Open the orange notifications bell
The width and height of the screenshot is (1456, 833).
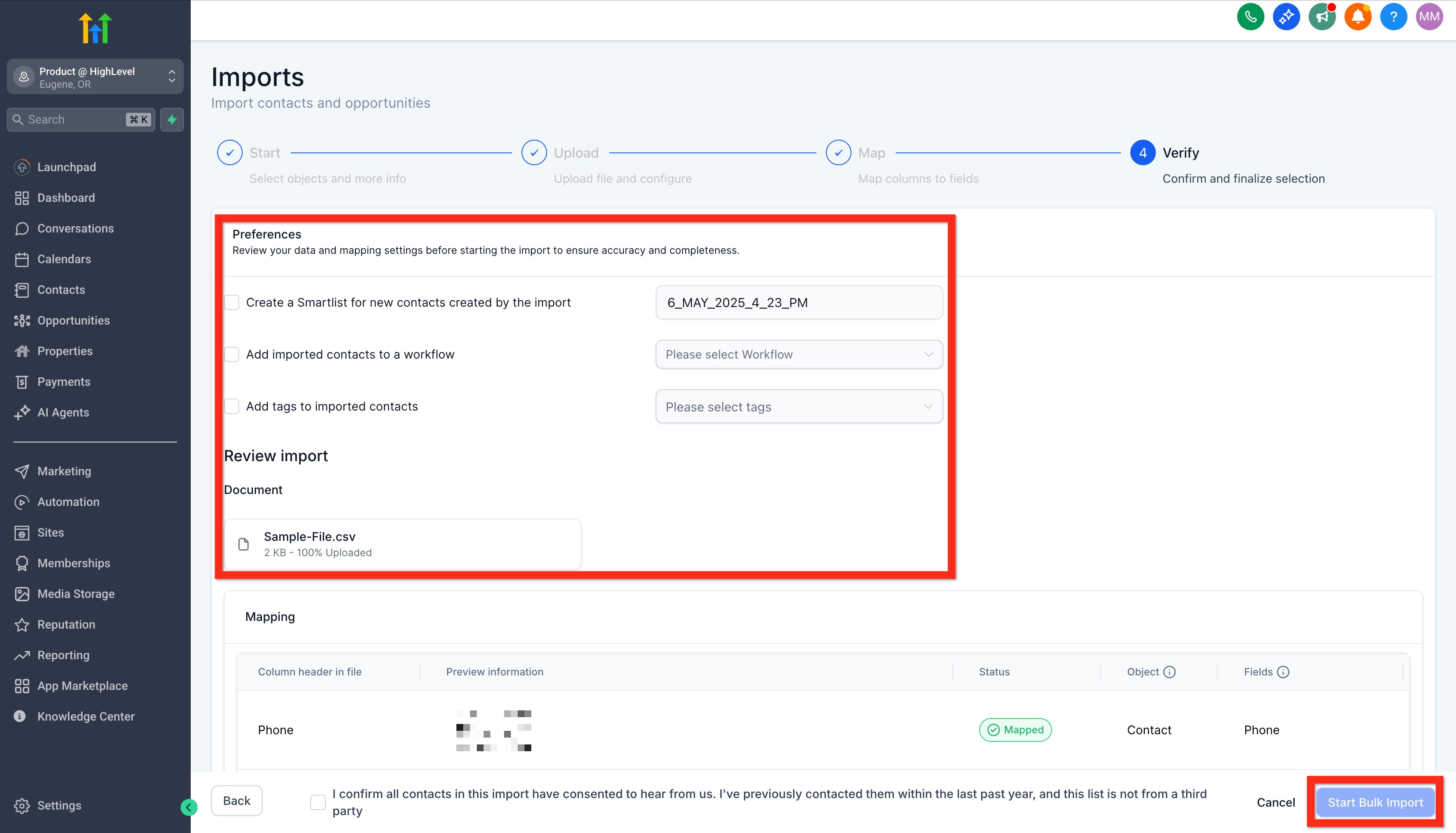click(1358, 17)
